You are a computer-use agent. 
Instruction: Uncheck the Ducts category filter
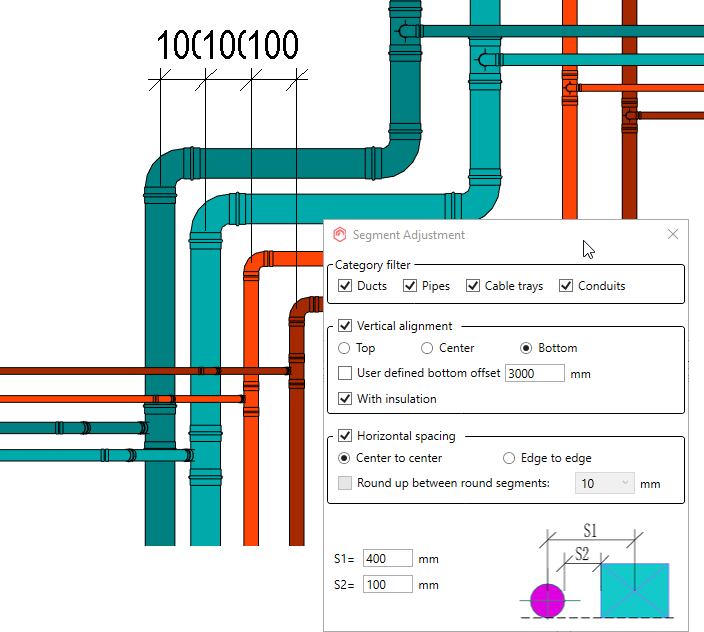(345, 286)
